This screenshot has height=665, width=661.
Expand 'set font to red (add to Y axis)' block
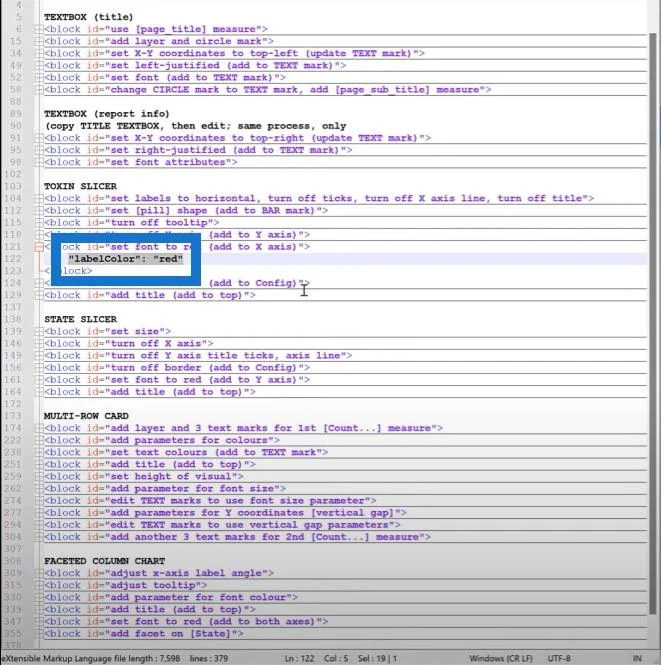click(x=39, y=380)
